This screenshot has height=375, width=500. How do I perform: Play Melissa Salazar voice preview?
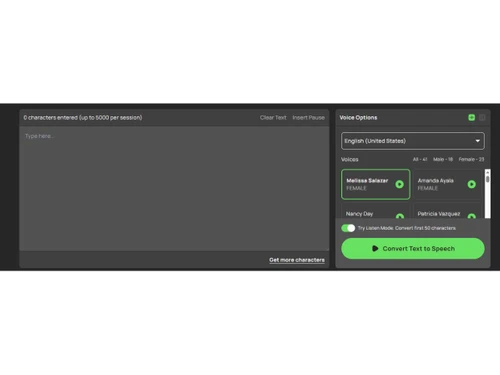[399, 184]
